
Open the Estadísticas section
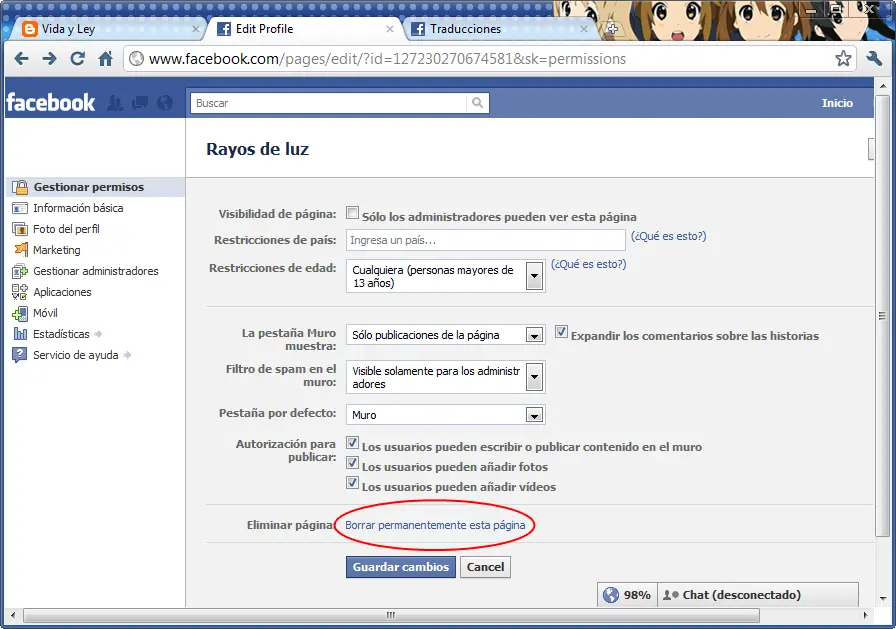coord(61,334)
